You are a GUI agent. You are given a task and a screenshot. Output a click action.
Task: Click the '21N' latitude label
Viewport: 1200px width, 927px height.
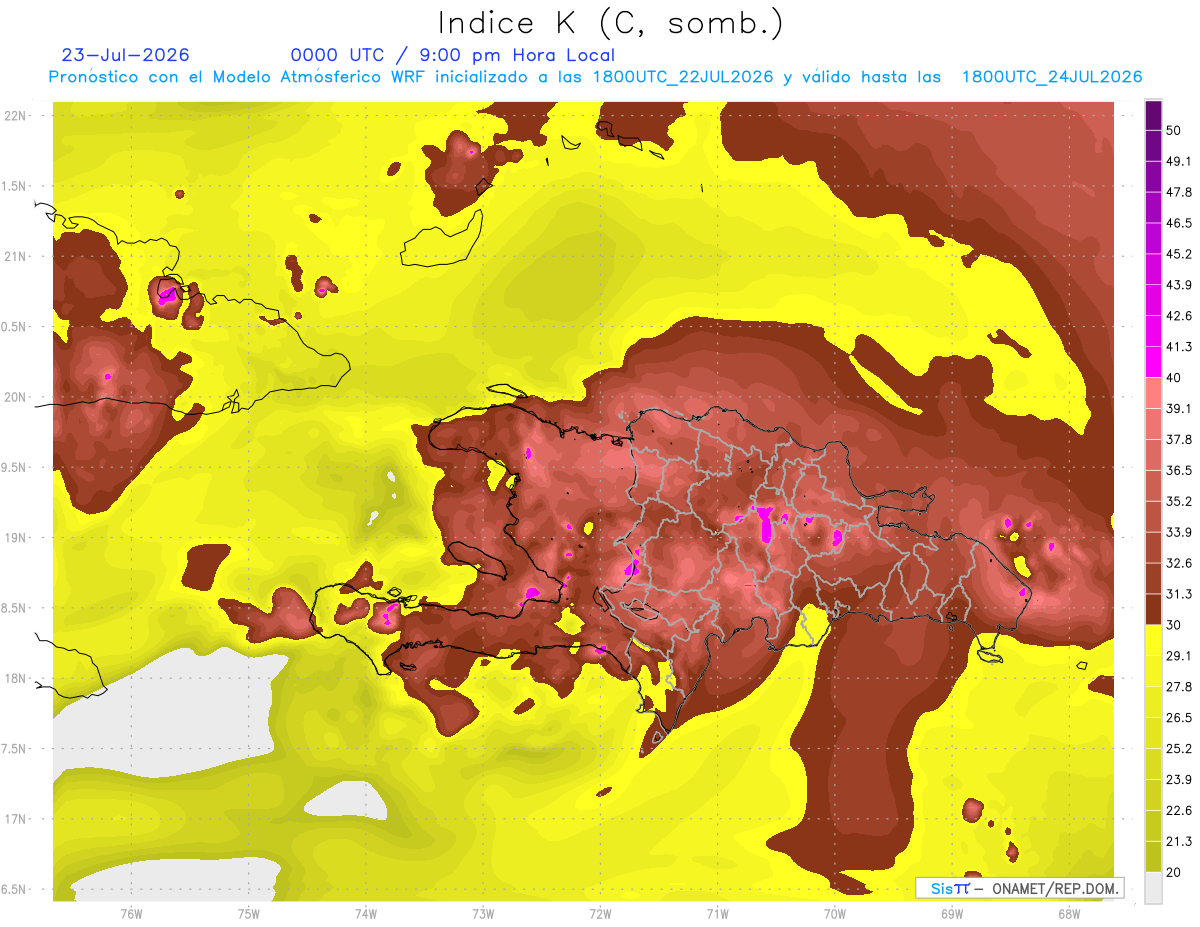pos(16,256)
